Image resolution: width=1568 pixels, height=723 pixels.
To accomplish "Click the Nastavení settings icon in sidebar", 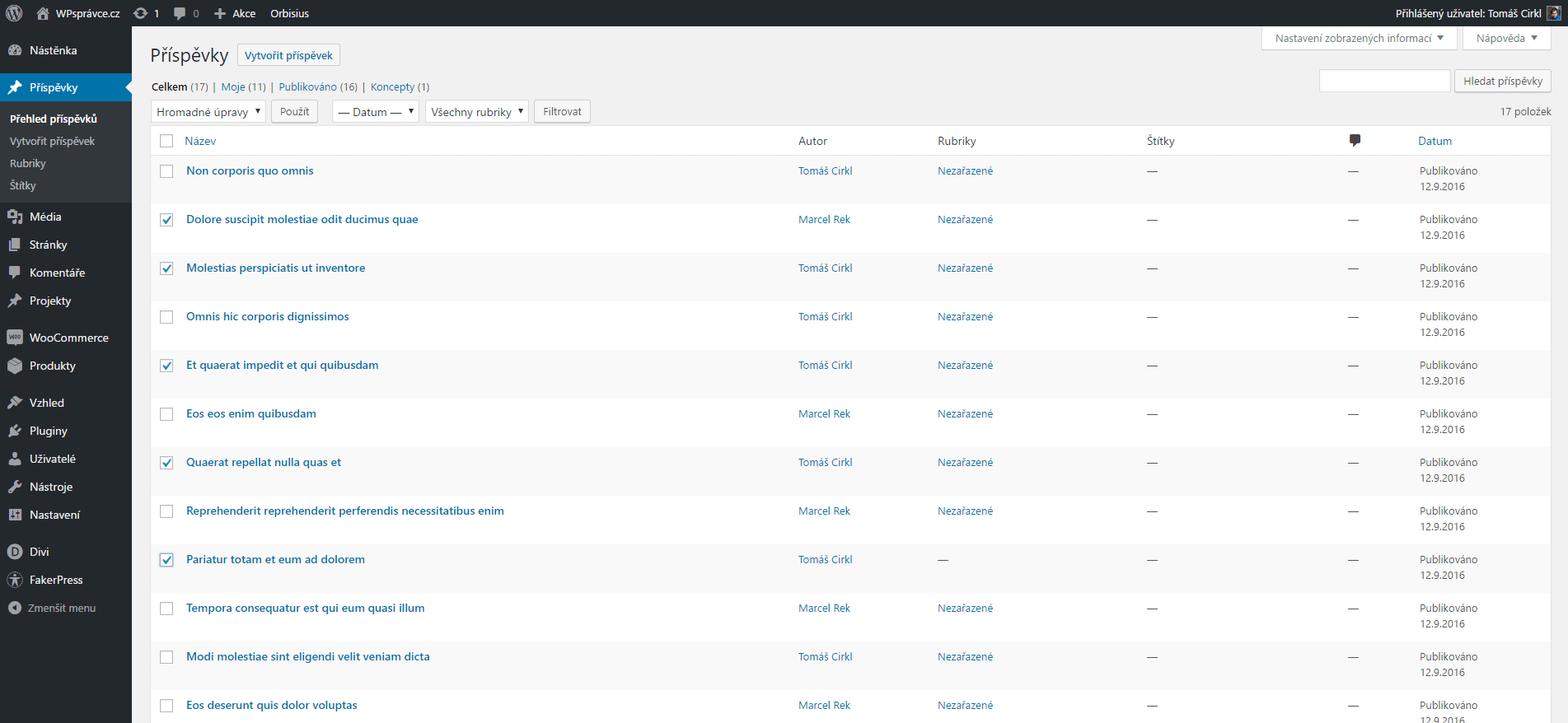I will point(15,515).
